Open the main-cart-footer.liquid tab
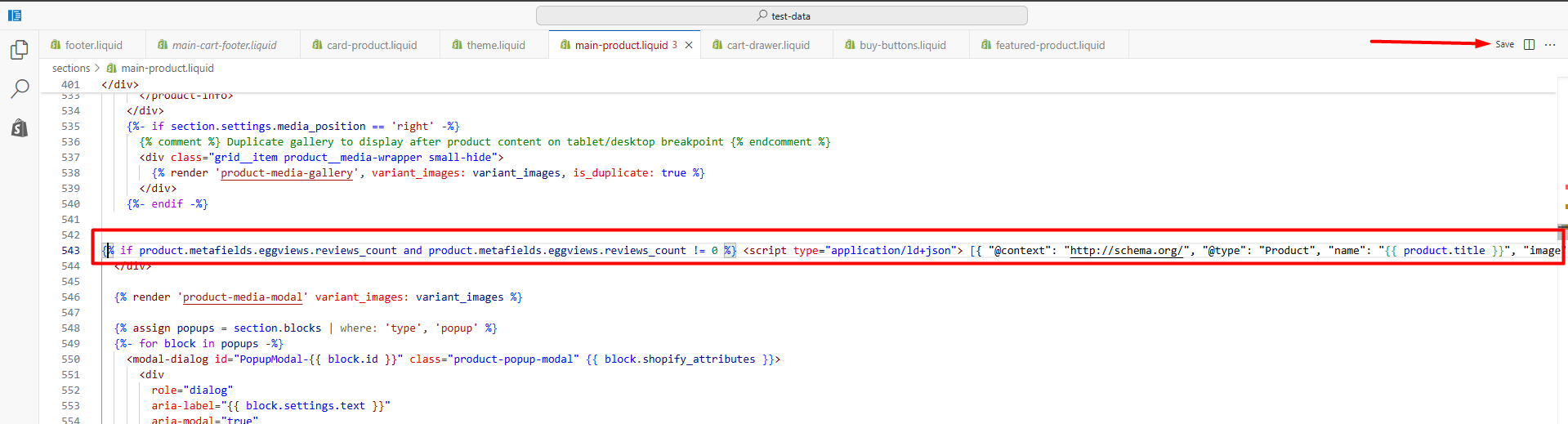 224,45
